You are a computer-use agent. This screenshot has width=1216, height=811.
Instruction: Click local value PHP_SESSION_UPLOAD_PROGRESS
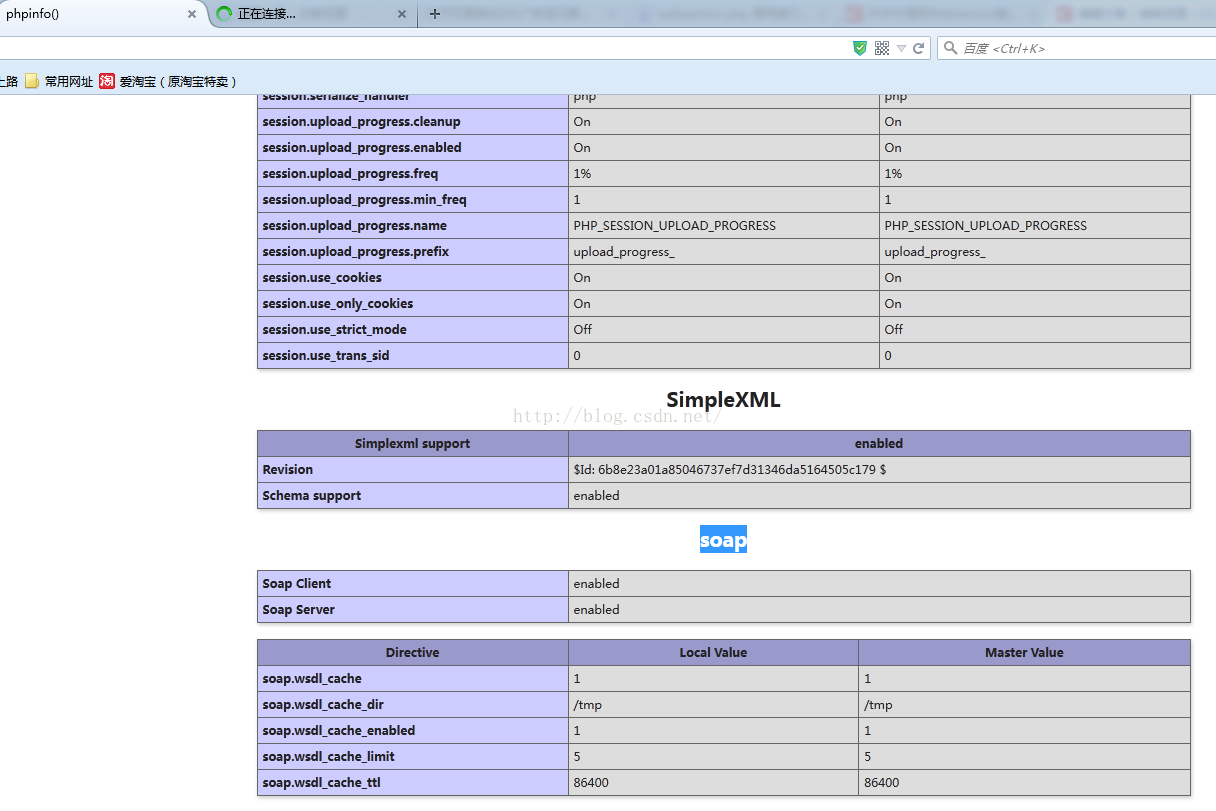coord(674,226)
